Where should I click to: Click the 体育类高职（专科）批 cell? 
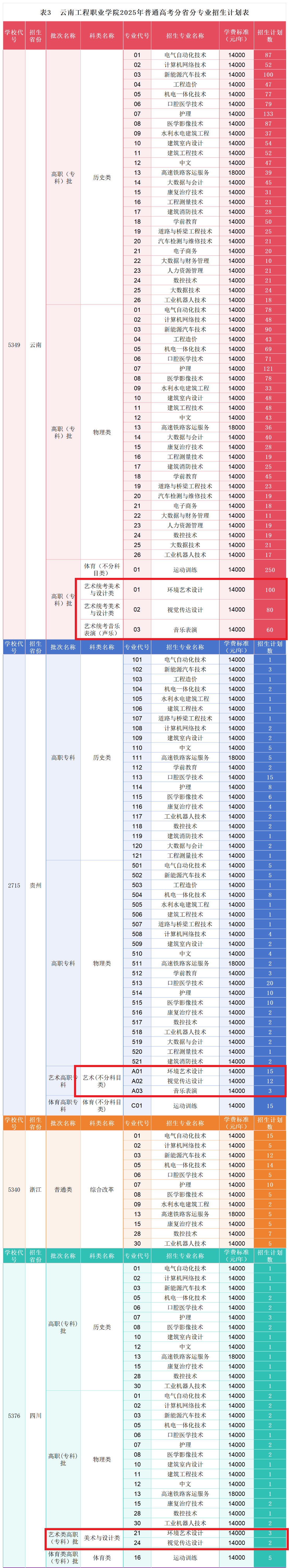[63, 1558]
